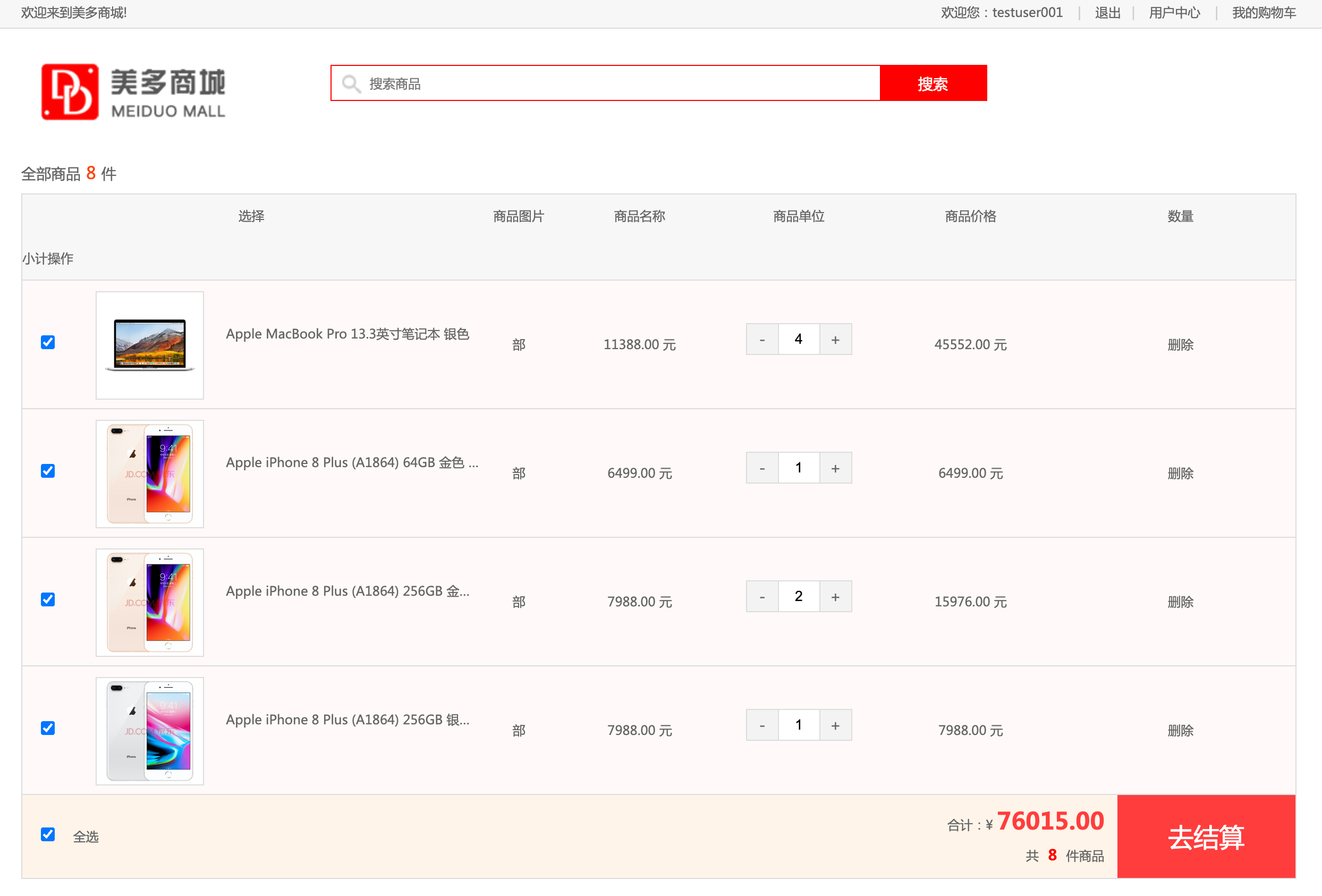The width and height of the screenshot is (1322, 896).
Task: Click Apple iPhone 8 Plus 64GB 金色 name
Action: 352,462
